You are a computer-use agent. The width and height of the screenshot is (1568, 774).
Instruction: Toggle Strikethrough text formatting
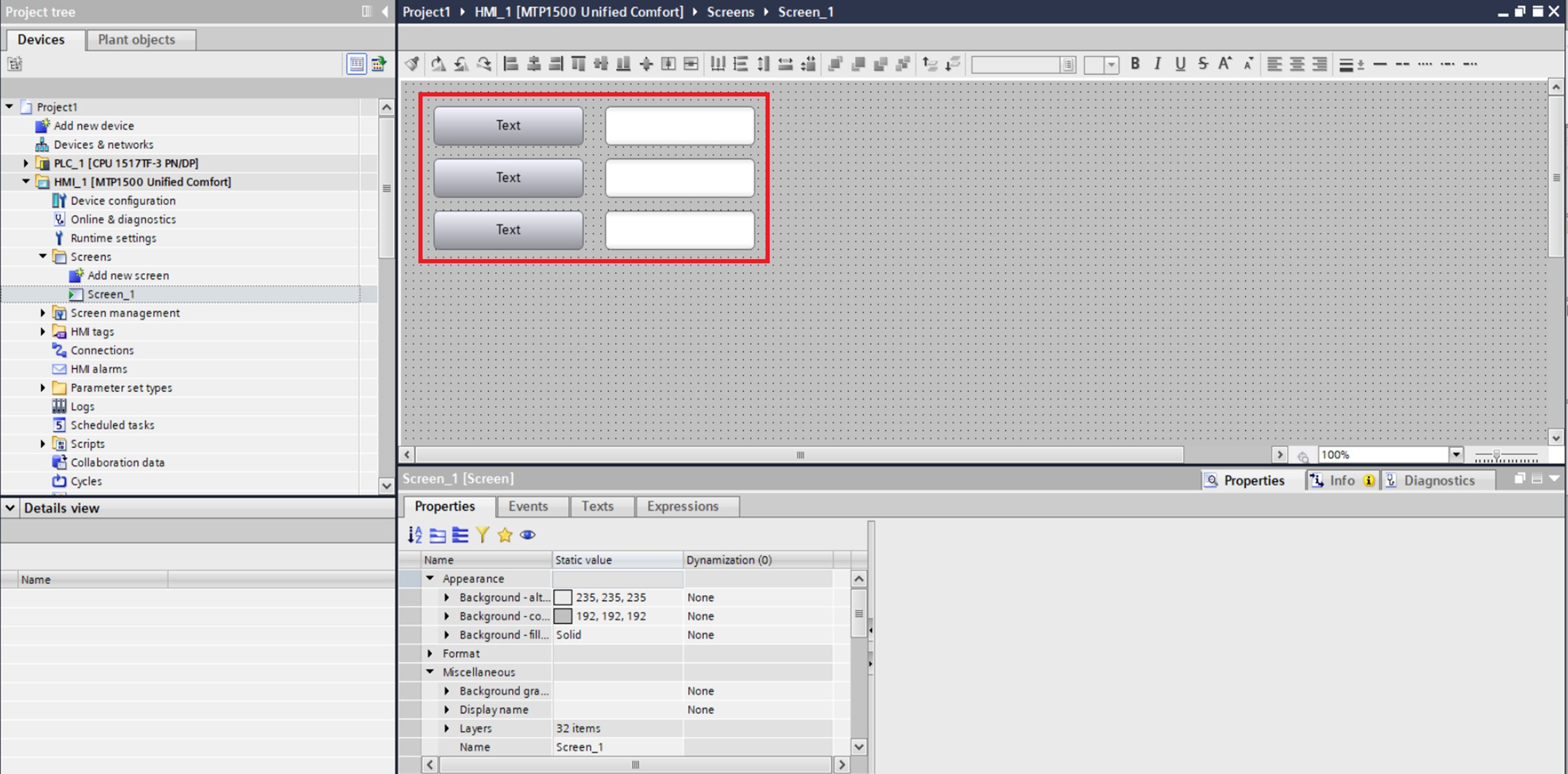[x=1203, y=64]
